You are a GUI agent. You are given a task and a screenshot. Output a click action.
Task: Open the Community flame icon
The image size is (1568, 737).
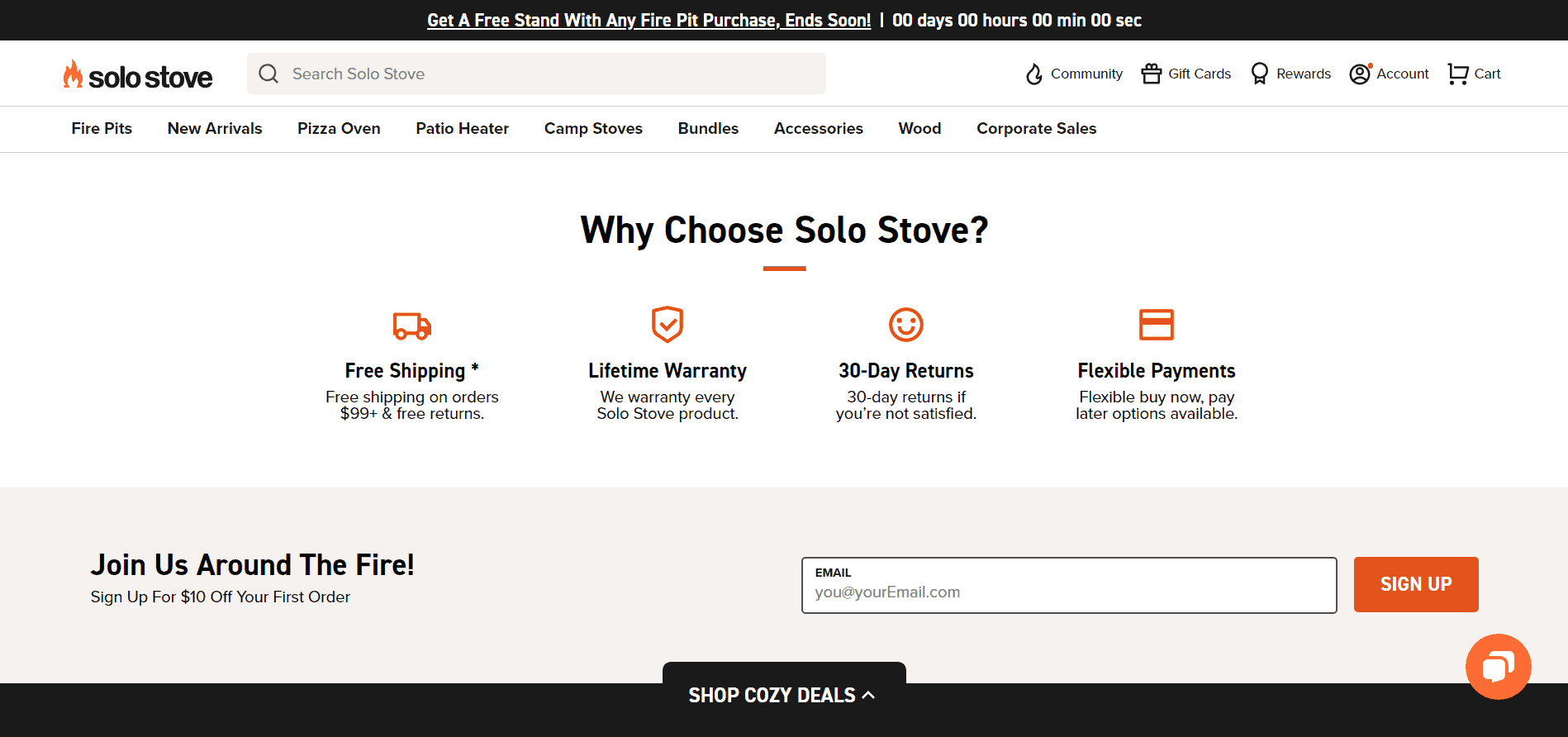[x=1033, y=74]
